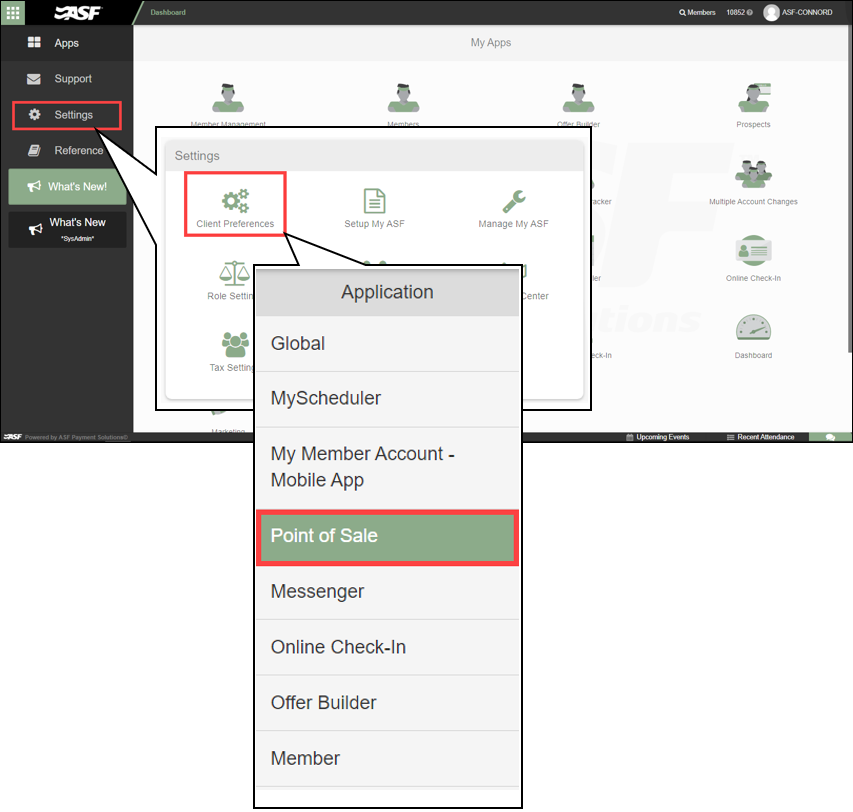Image resolution: width=853 pixels, height=812 pixels.
Task: Select Messenger in Application list
Action: 387,592
